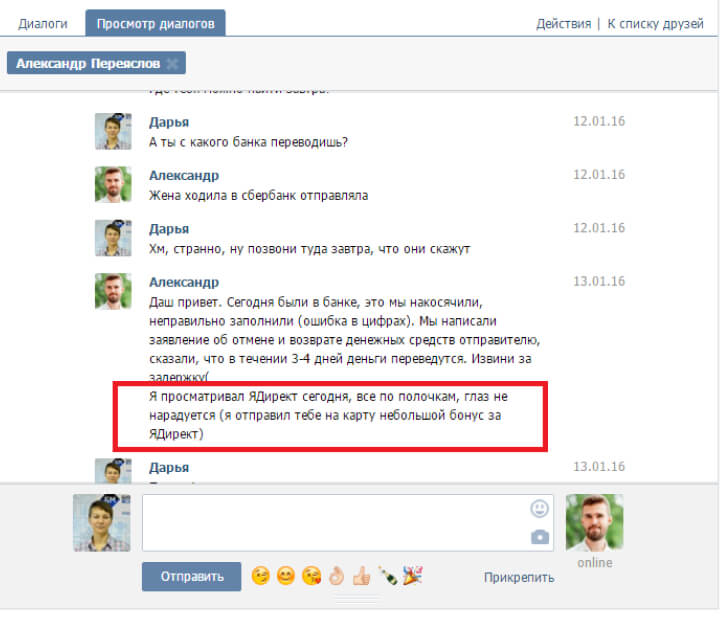The width and height of the screenshot is (725, 622).
Task: Insert the thumbs up emoji
Action: point(362,576)
